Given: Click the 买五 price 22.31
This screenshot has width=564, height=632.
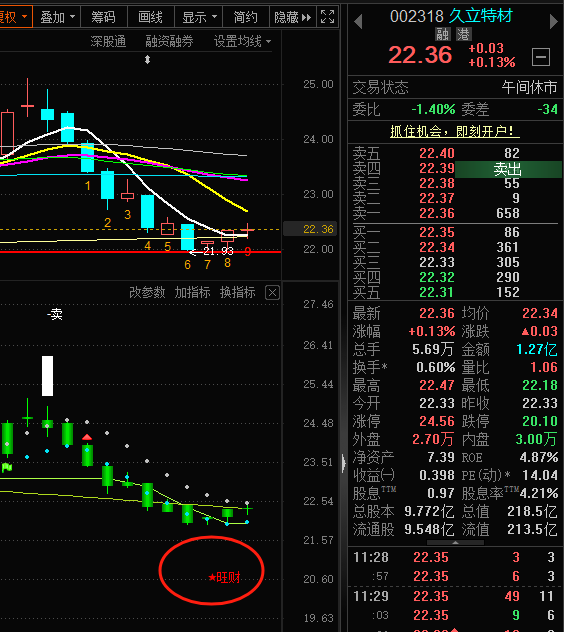Looking at the screenshot, I should (437, 292).
